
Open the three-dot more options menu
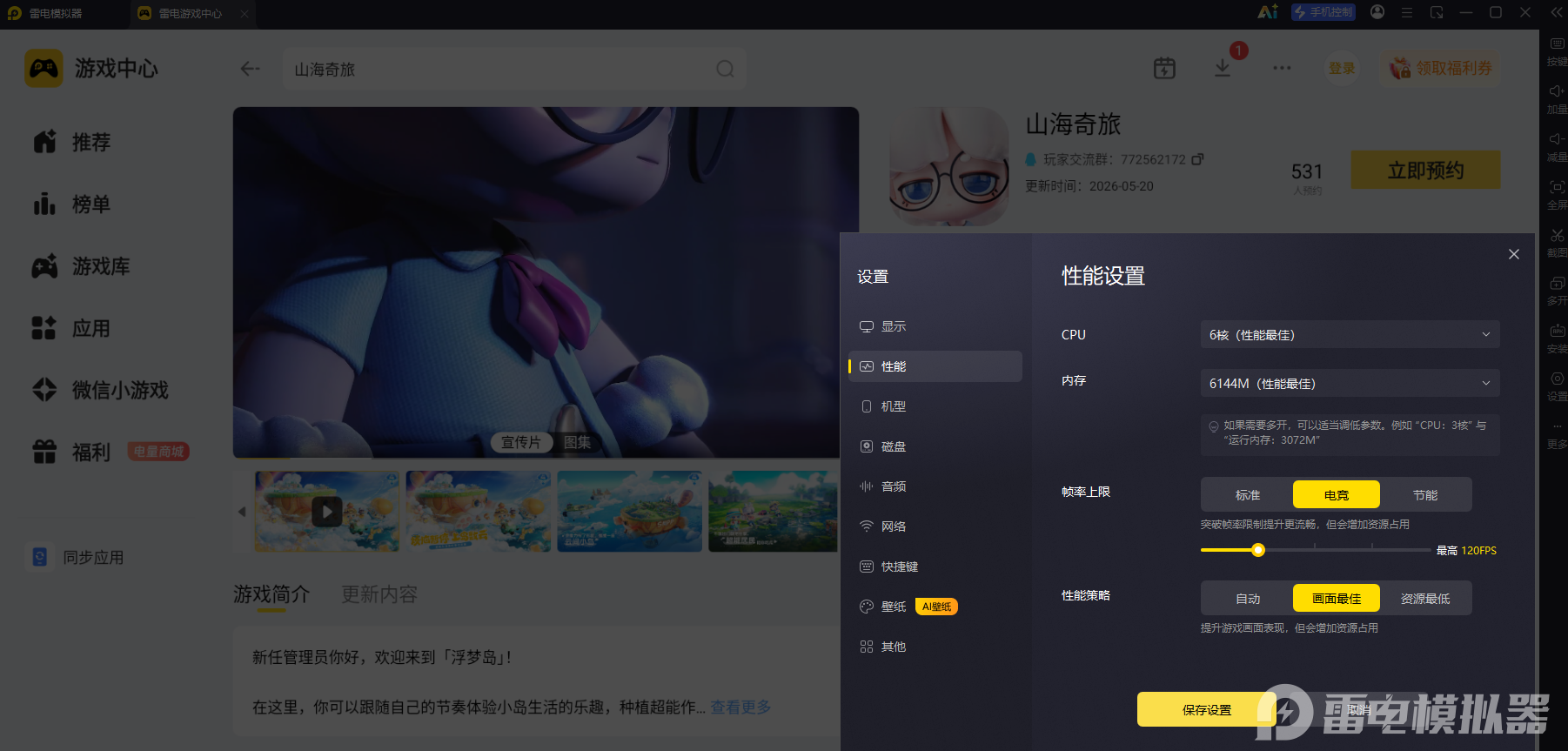pos(1282,68)
